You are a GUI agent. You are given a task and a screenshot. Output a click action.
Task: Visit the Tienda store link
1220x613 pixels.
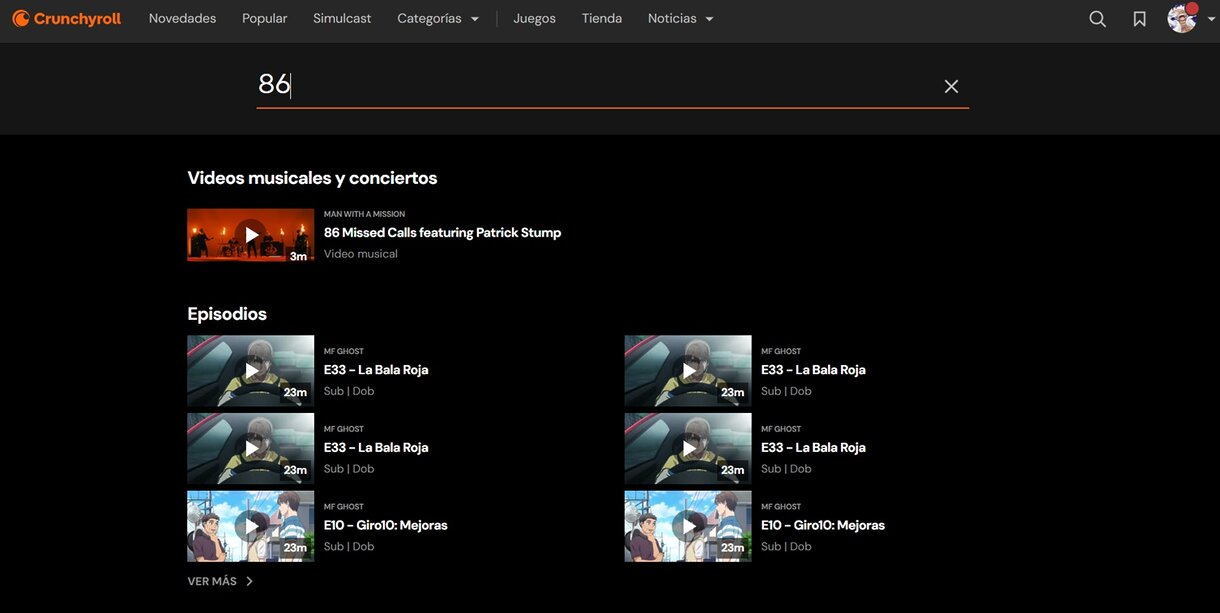point(602,19)
